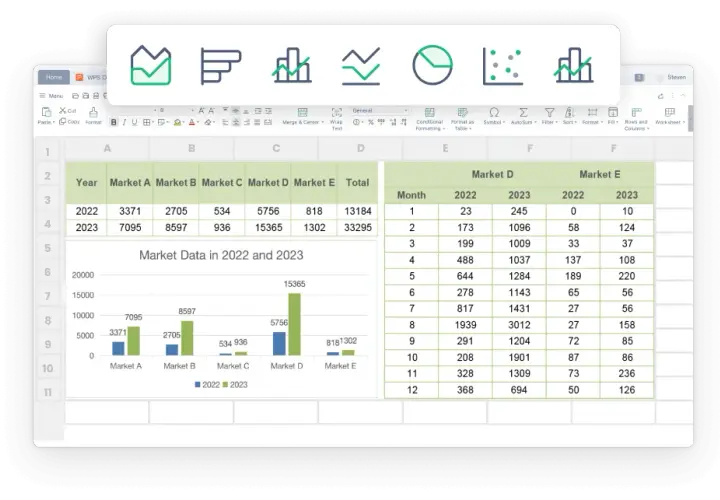The height and width of the screenshot is (500, 720).
Task: Click the AutoSum sigma icon
Action: pyautogui.click(x=523, y=112)
